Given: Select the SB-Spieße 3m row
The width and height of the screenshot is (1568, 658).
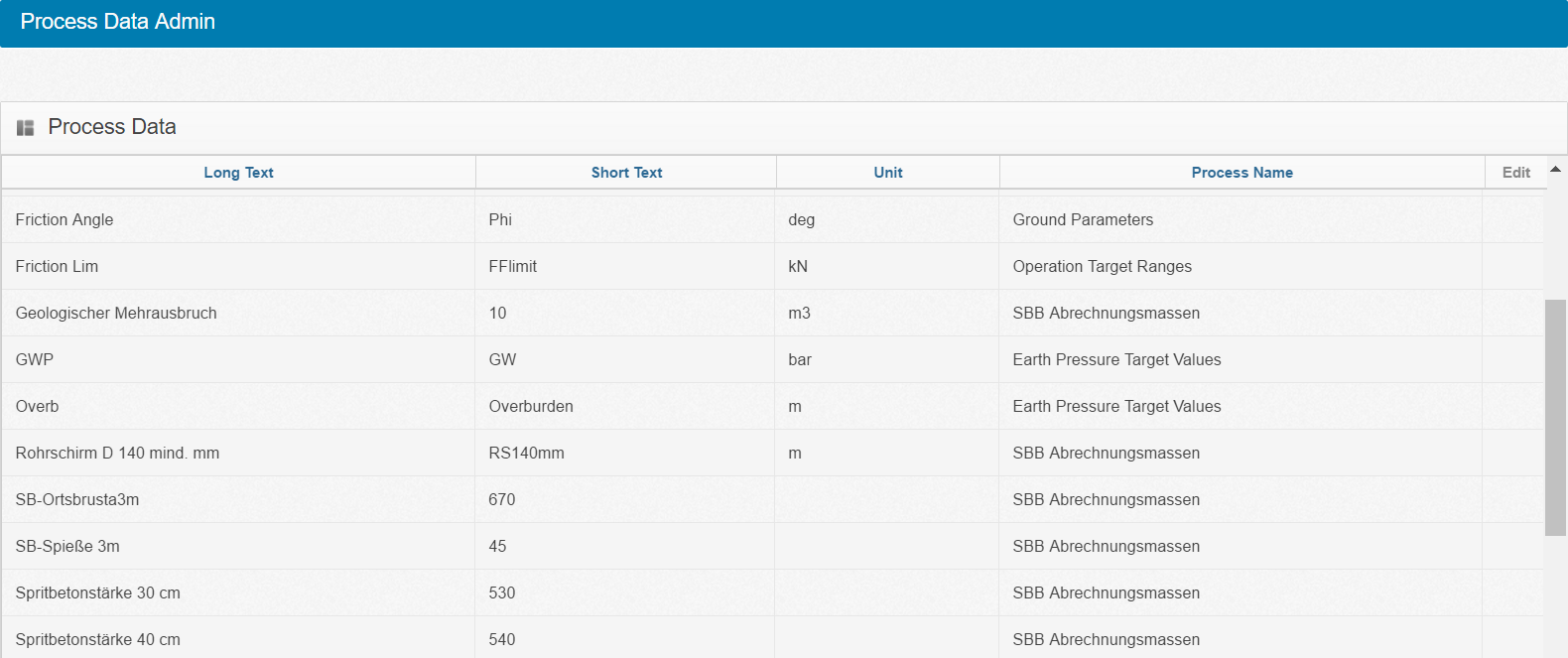Looking at the screenshot, I should 67,547.
